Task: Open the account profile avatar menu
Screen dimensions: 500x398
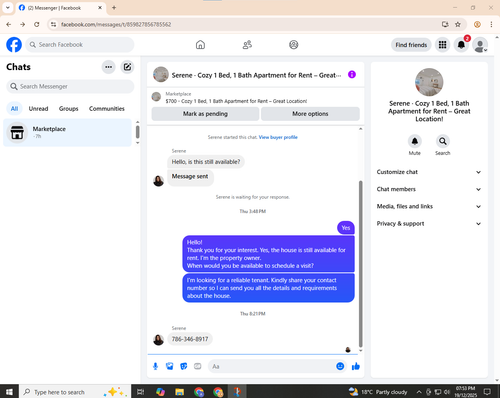Action: pyautogui.click(x=480, y=45)
